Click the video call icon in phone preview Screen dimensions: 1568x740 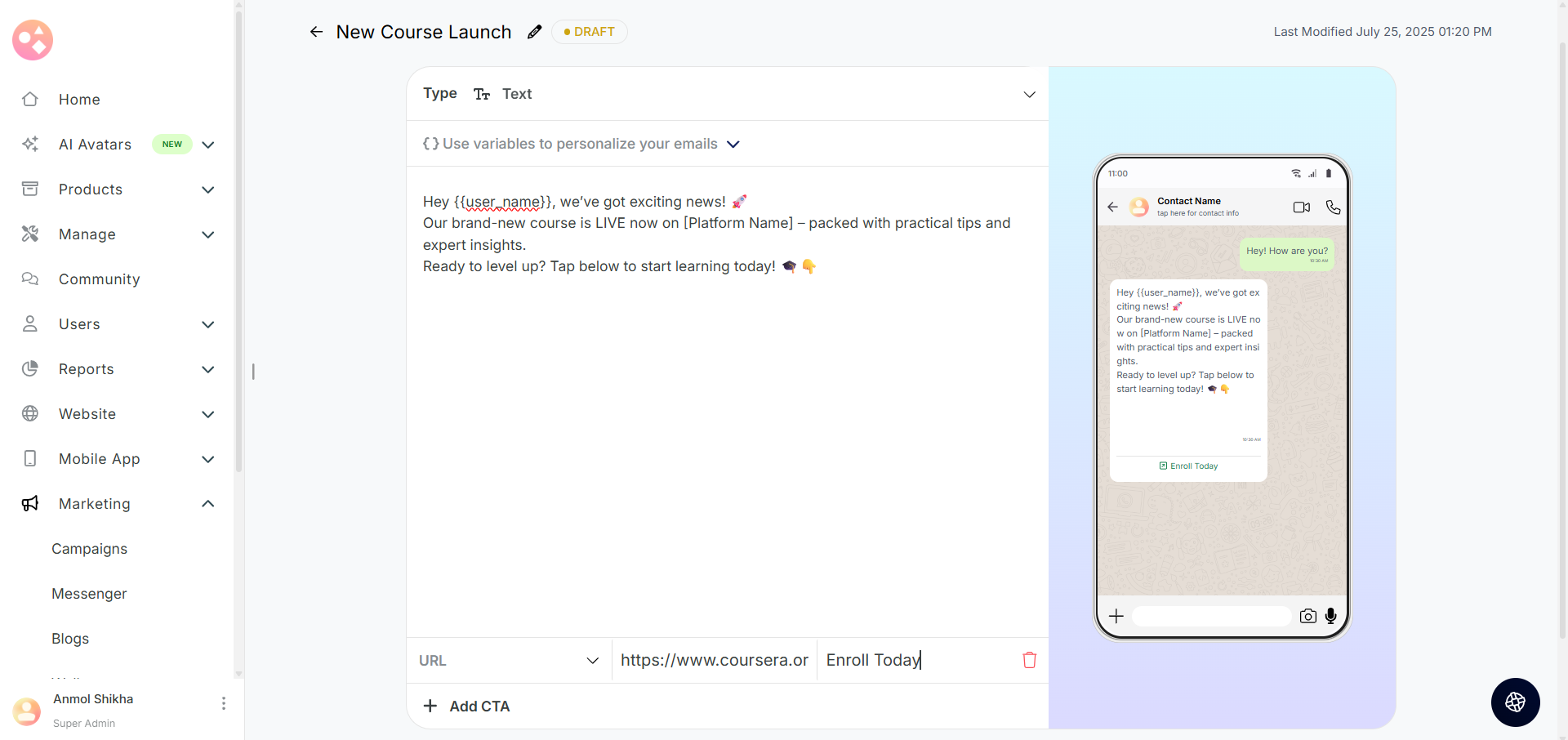tap(1301, 207)
